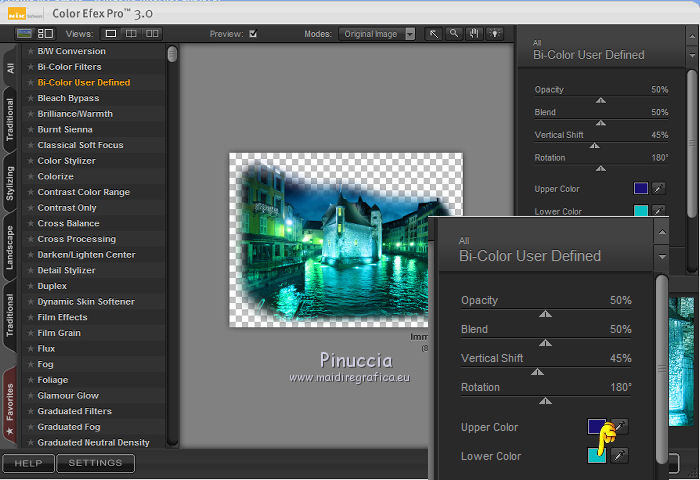Select the Cross Processing filter
Viewport: 700px width, 480px height.
tap(76, 239)
